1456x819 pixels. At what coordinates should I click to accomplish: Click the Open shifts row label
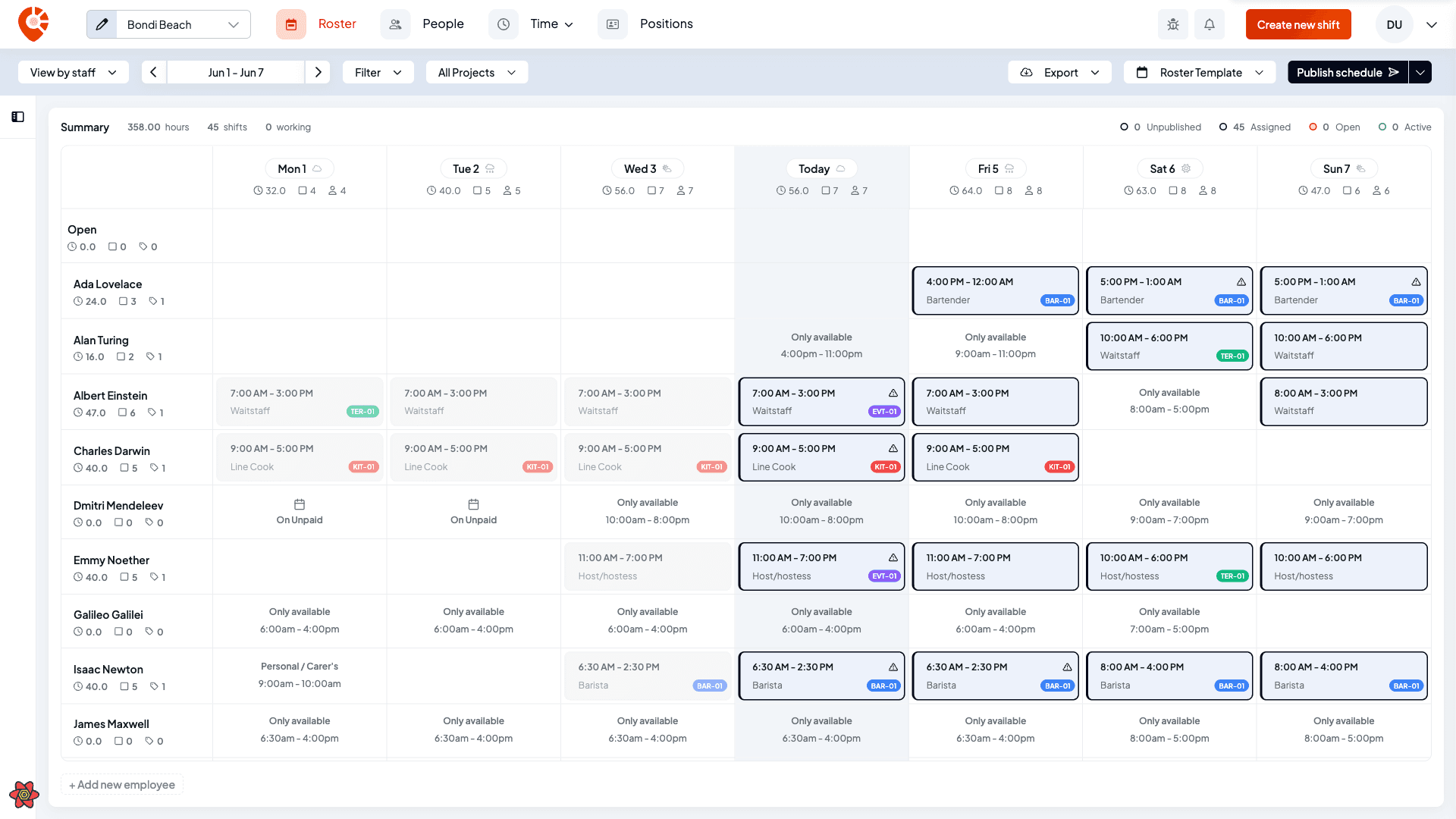click(82, 229)
